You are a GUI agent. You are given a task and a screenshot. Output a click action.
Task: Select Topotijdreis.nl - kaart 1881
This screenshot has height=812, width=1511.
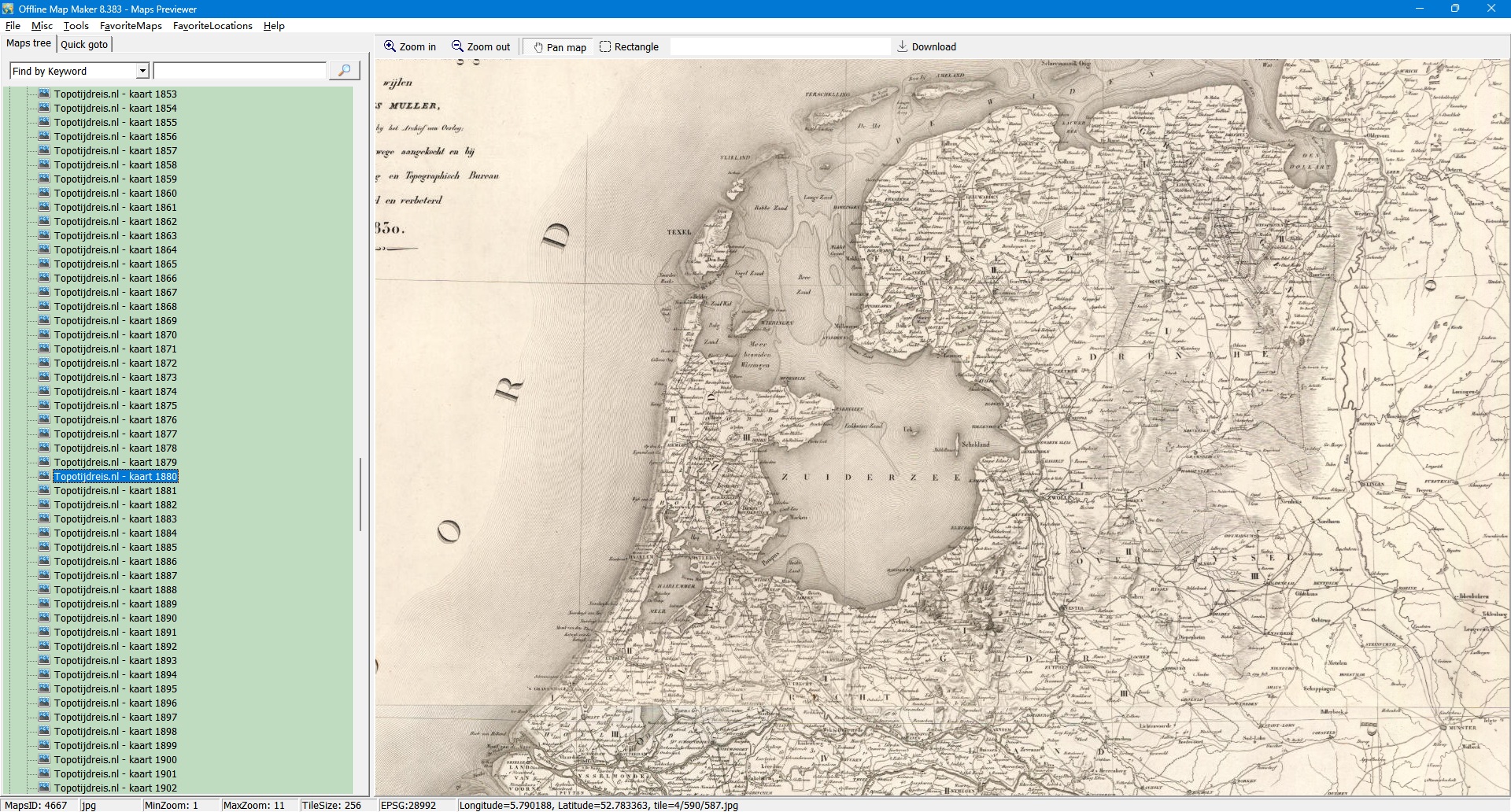tap(115, 490)
